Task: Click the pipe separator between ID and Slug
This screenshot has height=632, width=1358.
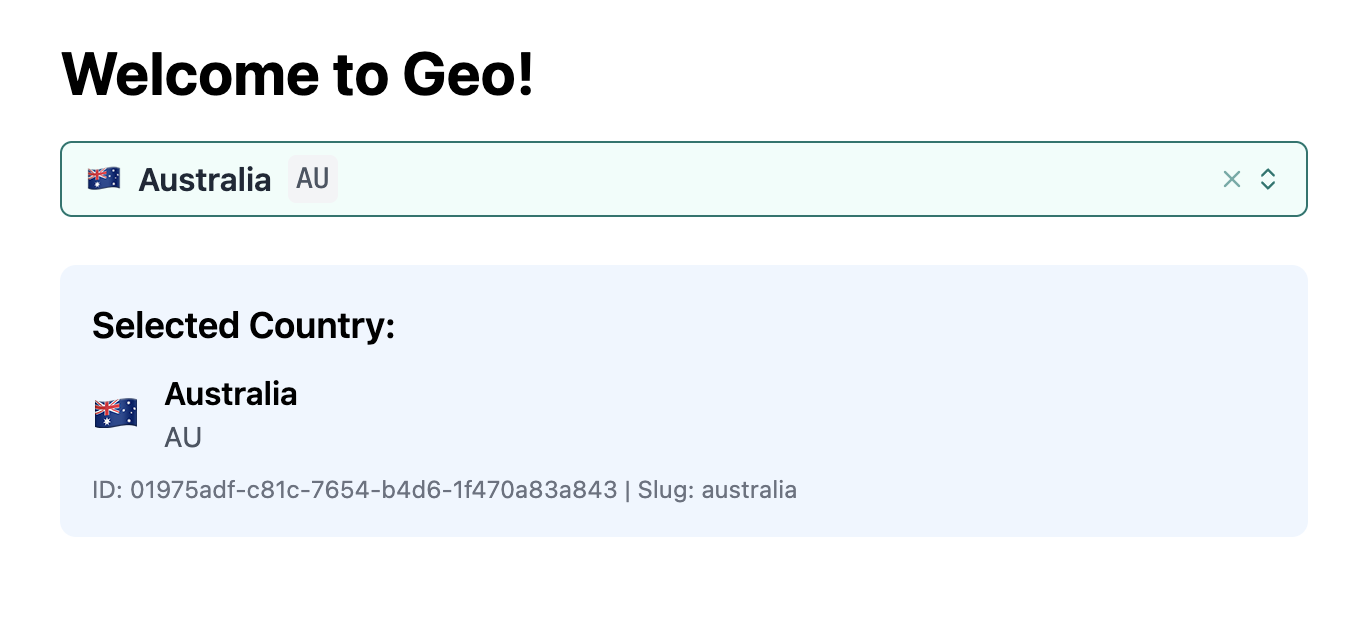Action: (628, 490)
